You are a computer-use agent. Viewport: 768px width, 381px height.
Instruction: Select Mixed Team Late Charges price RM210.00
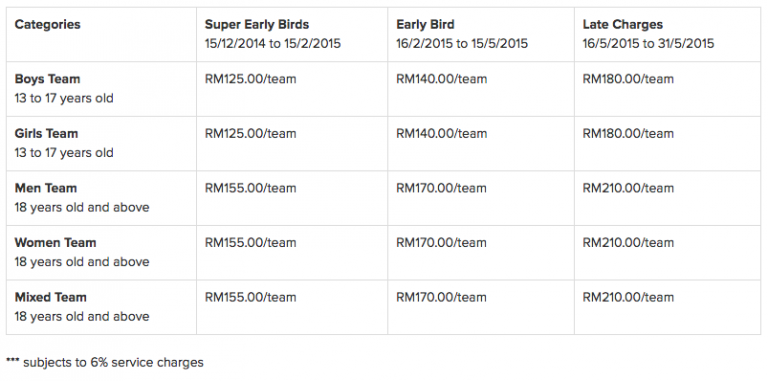coord(628,297)
